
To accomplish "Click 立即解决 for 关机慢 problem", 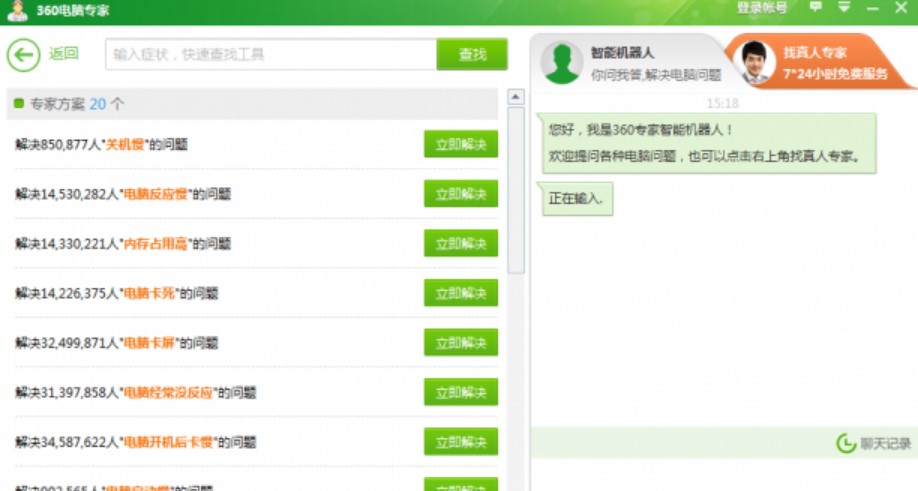I will (461, 144).
